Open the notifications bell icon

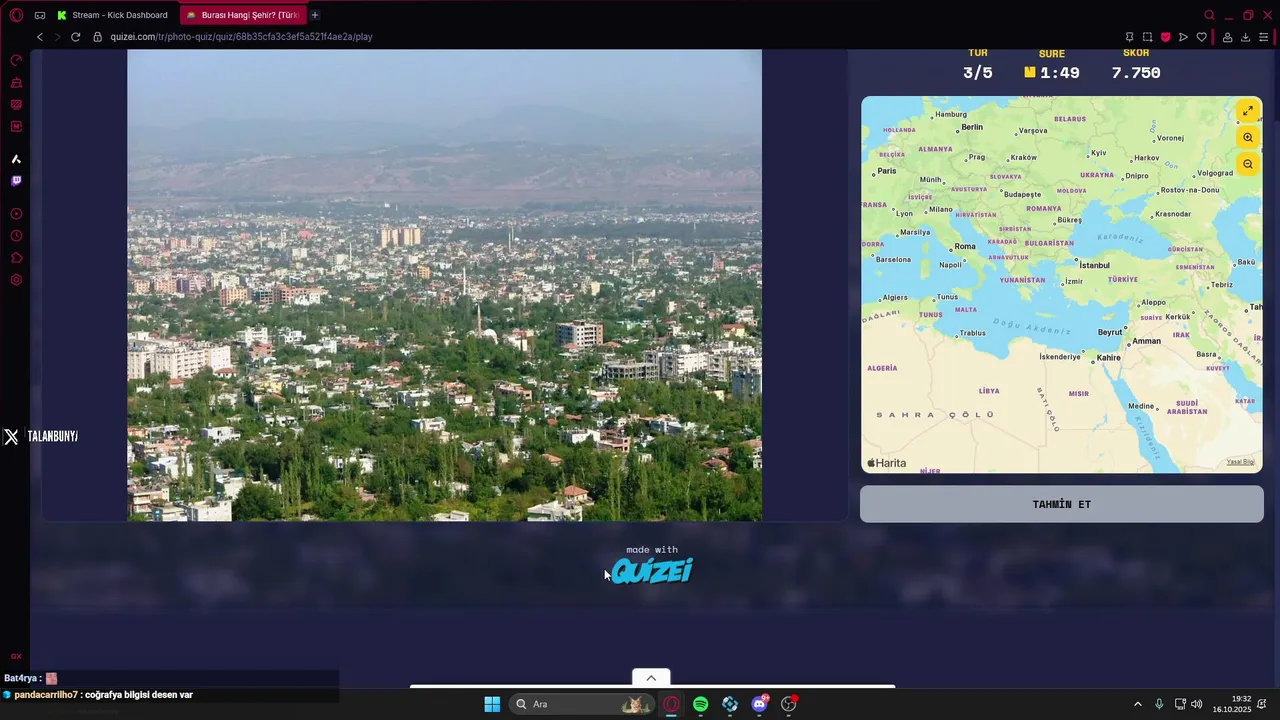(x=1262, y=704)
